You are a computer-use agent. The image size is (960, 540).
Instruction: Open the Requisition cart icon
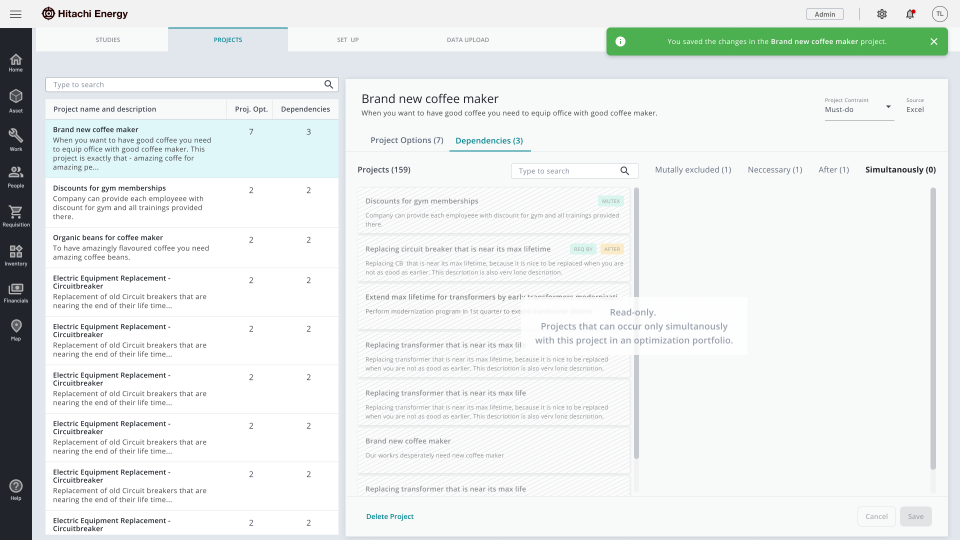pyautogui.click(x=16, y=215)
